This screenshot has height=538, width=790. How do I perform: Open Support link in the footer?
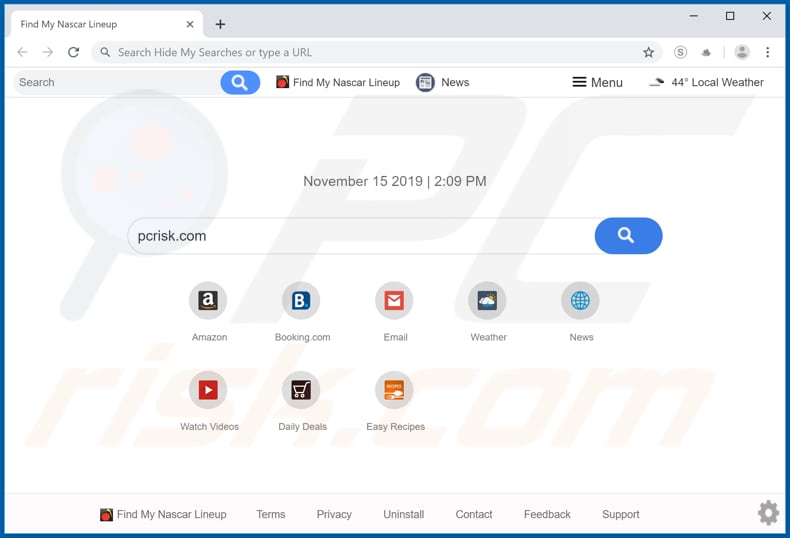click(621, 514)
